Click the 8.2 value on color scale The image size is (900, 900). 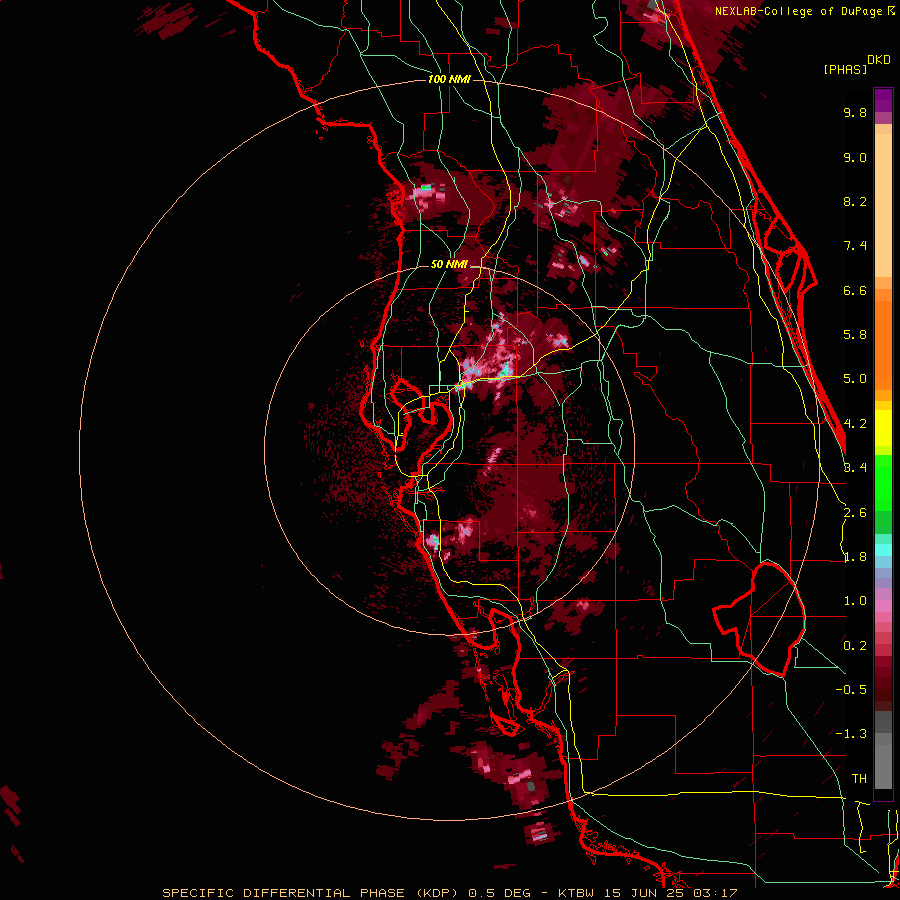click(855, 201)
